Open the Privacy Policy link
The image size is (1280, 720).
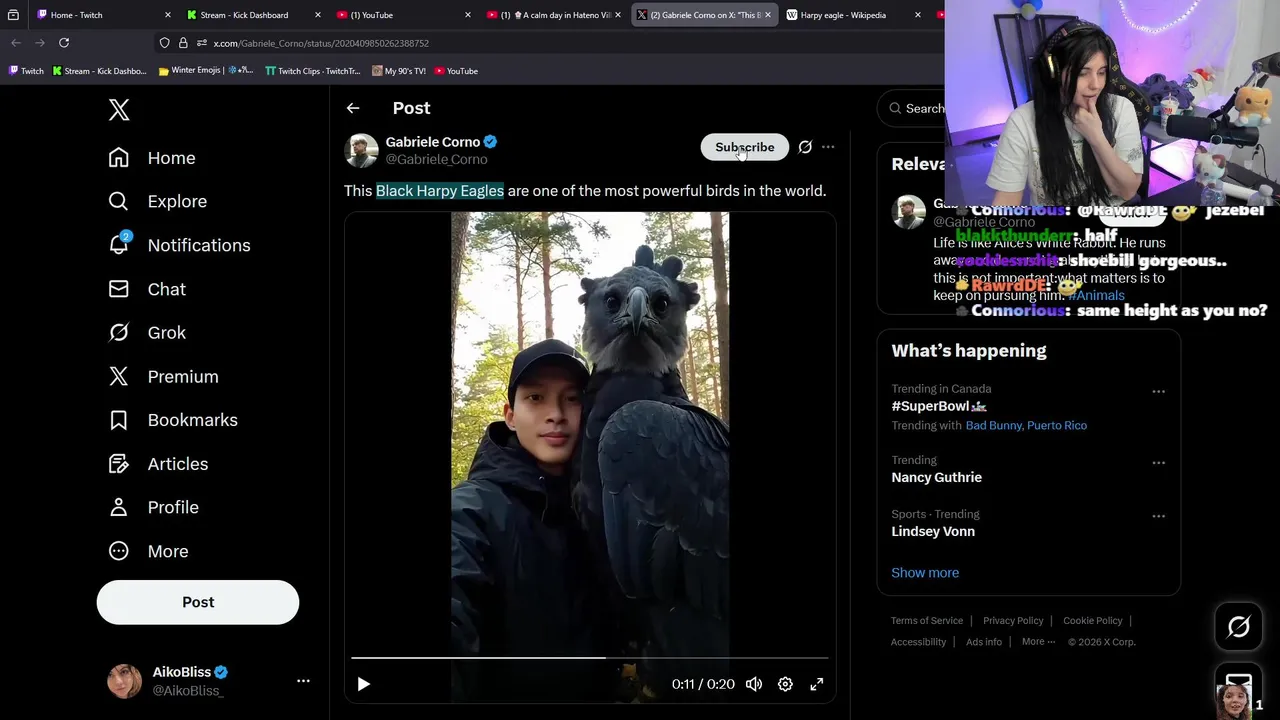coord(1013,621)
